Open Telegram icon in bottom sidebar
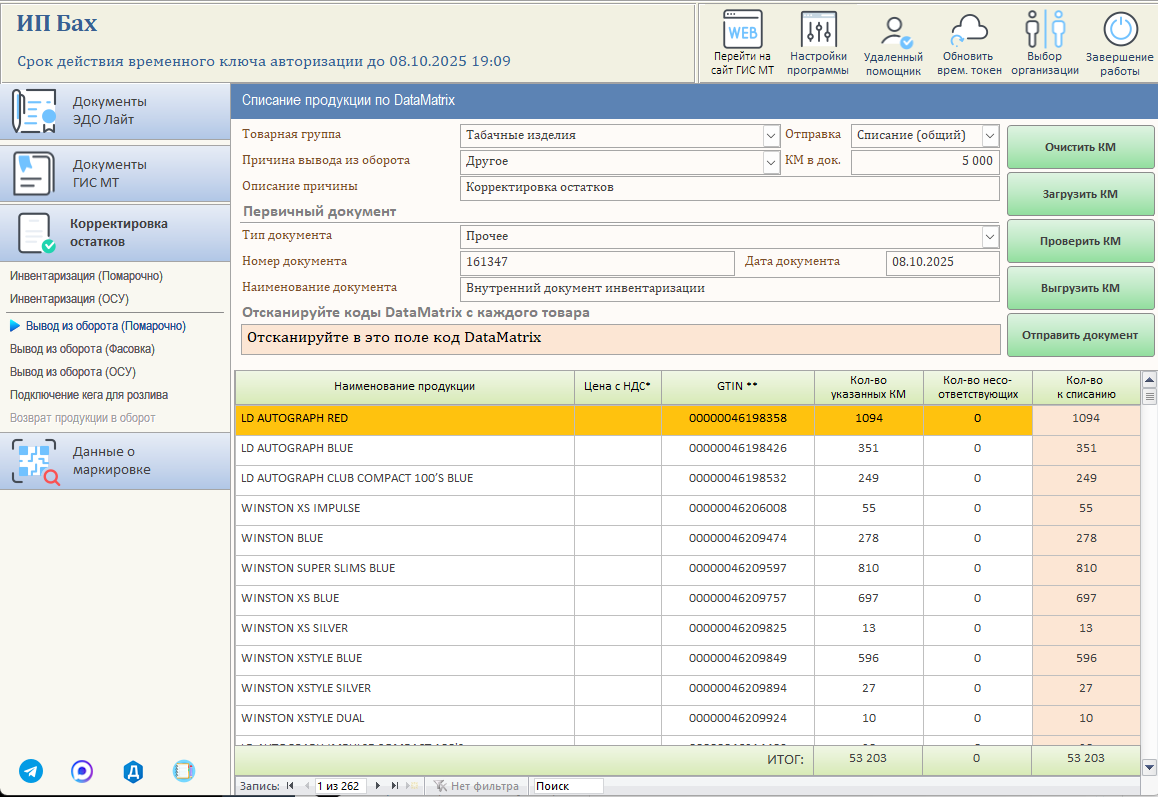Screen dimensions: 1158x797 tap(31, 770)
